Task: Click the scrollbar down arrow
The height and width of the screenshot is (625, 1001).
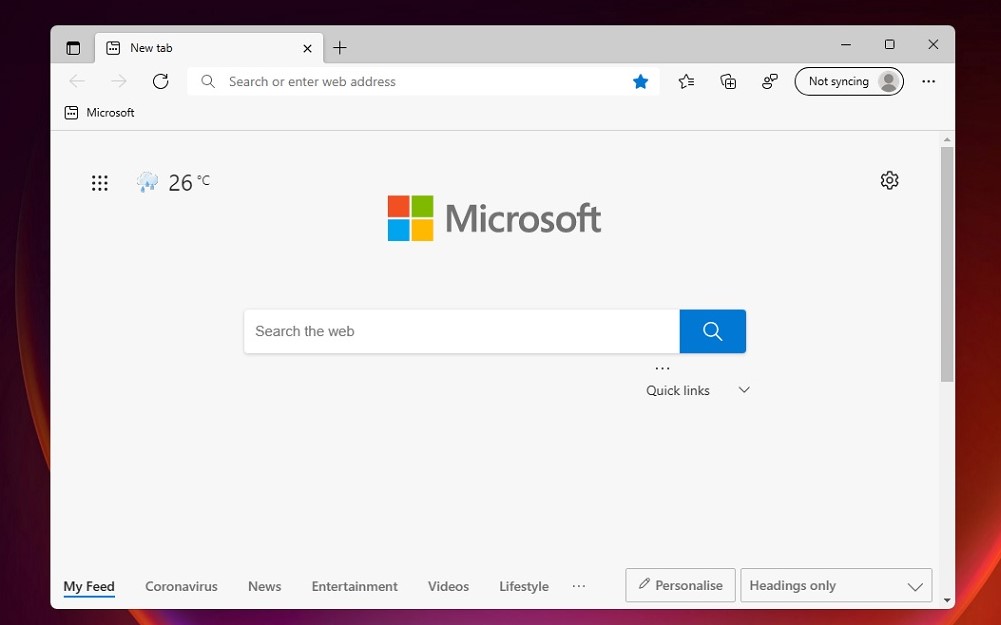Action: 947,600
